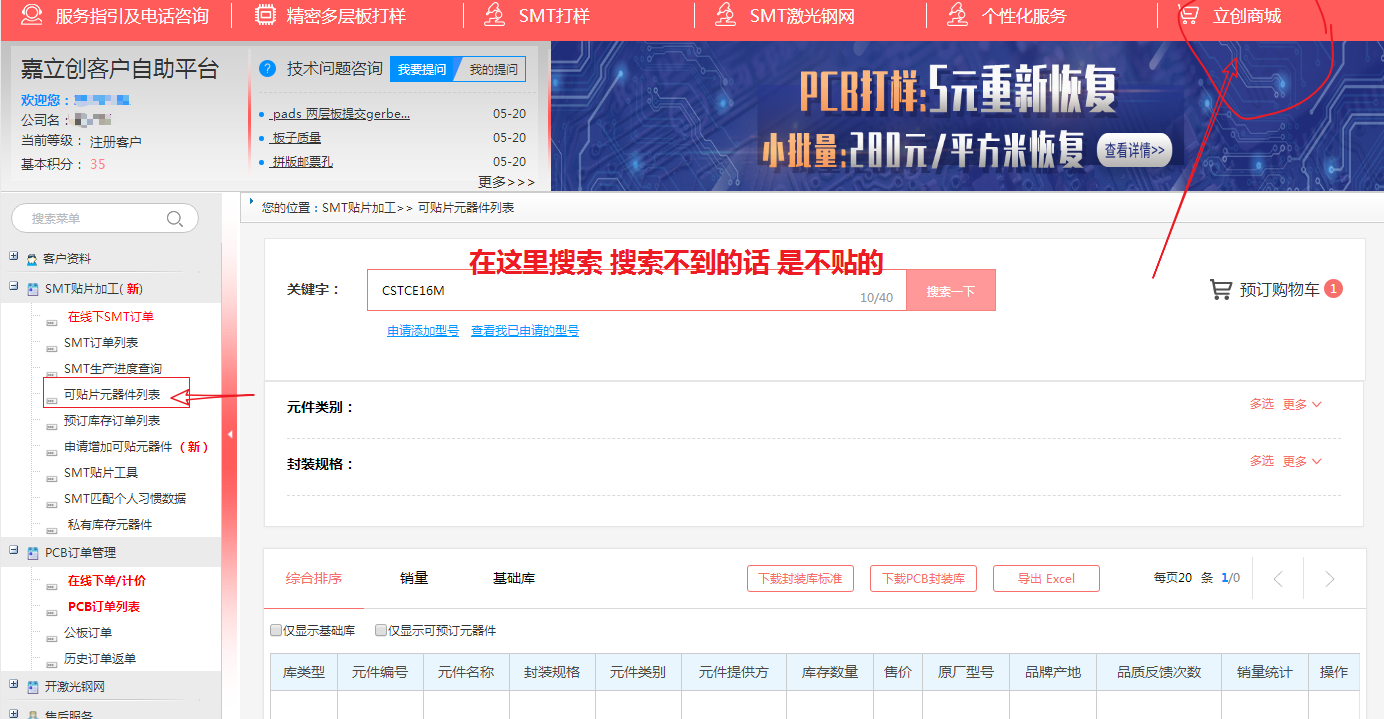1384x719 pixels.
Task: Expand 更多 in the 元件类别 row
Action: 1301,405
